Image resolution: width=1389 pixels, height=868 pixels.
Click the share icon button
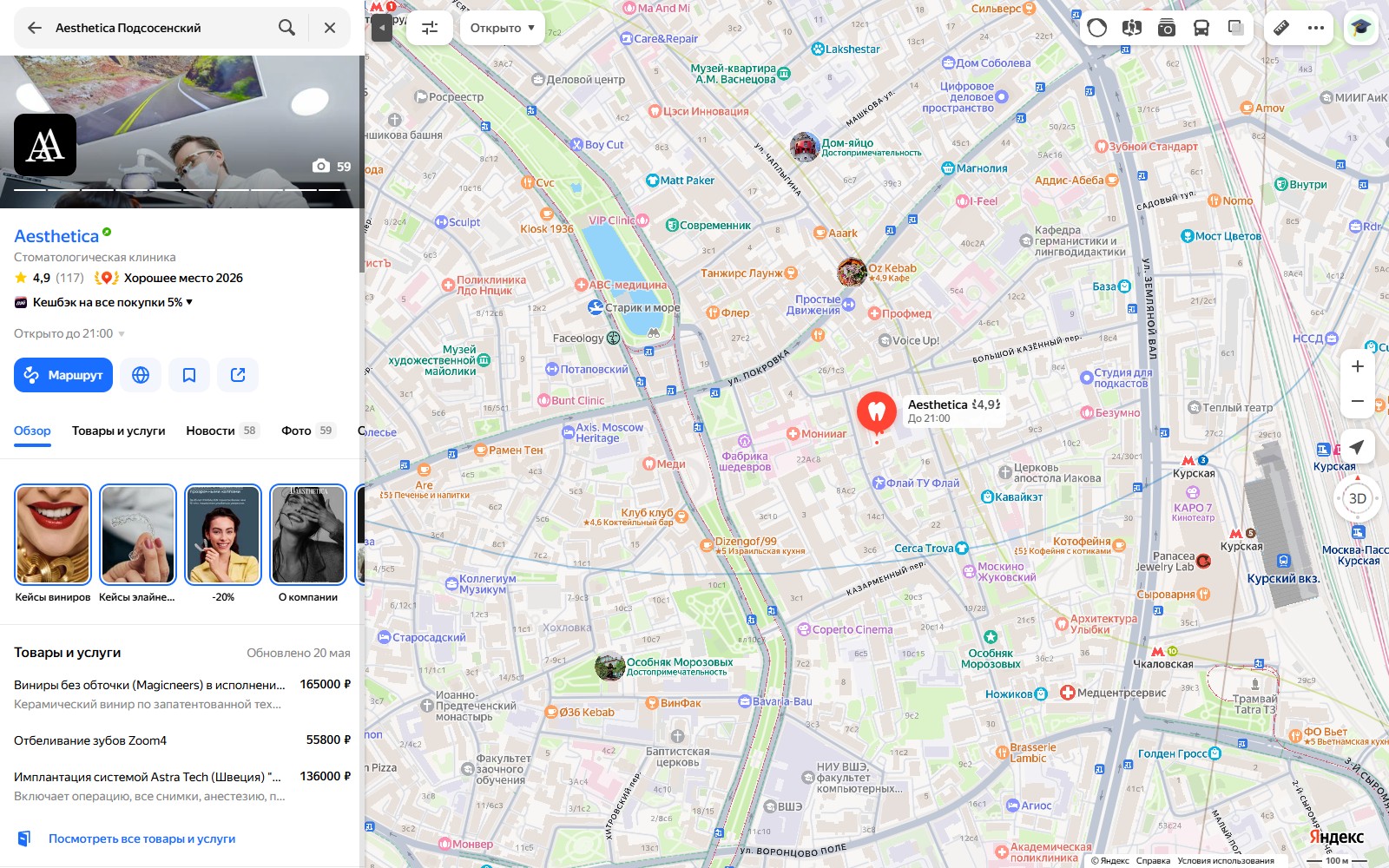[x=238, y=375]
